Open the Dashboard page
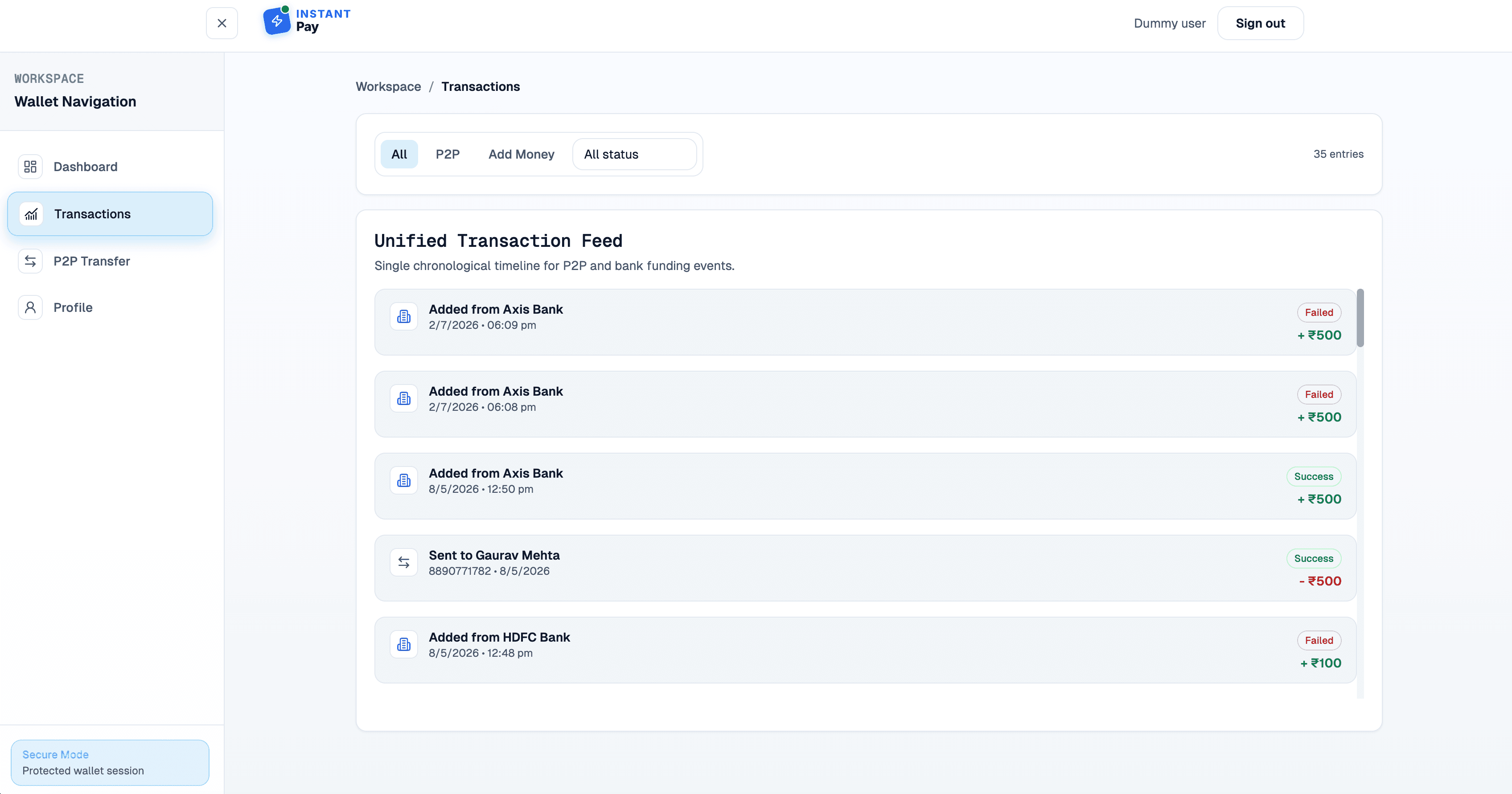Screen dimensions: 1512x794 click(111, 167)
